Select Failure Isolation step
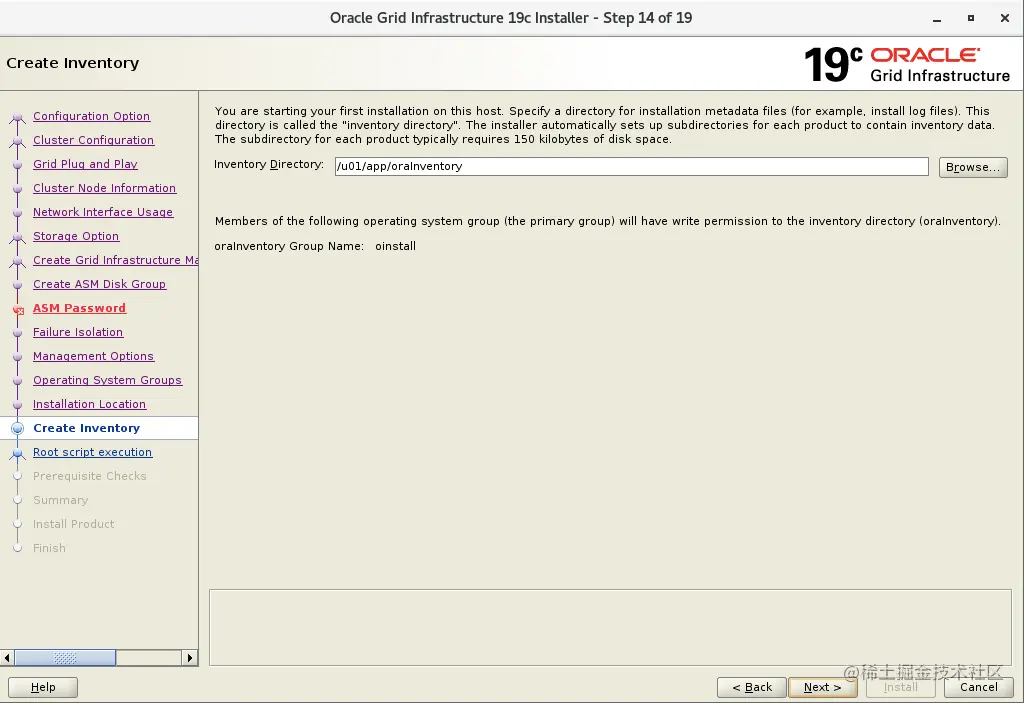This screenshot has height=703, width=1024. coord(78,332)
